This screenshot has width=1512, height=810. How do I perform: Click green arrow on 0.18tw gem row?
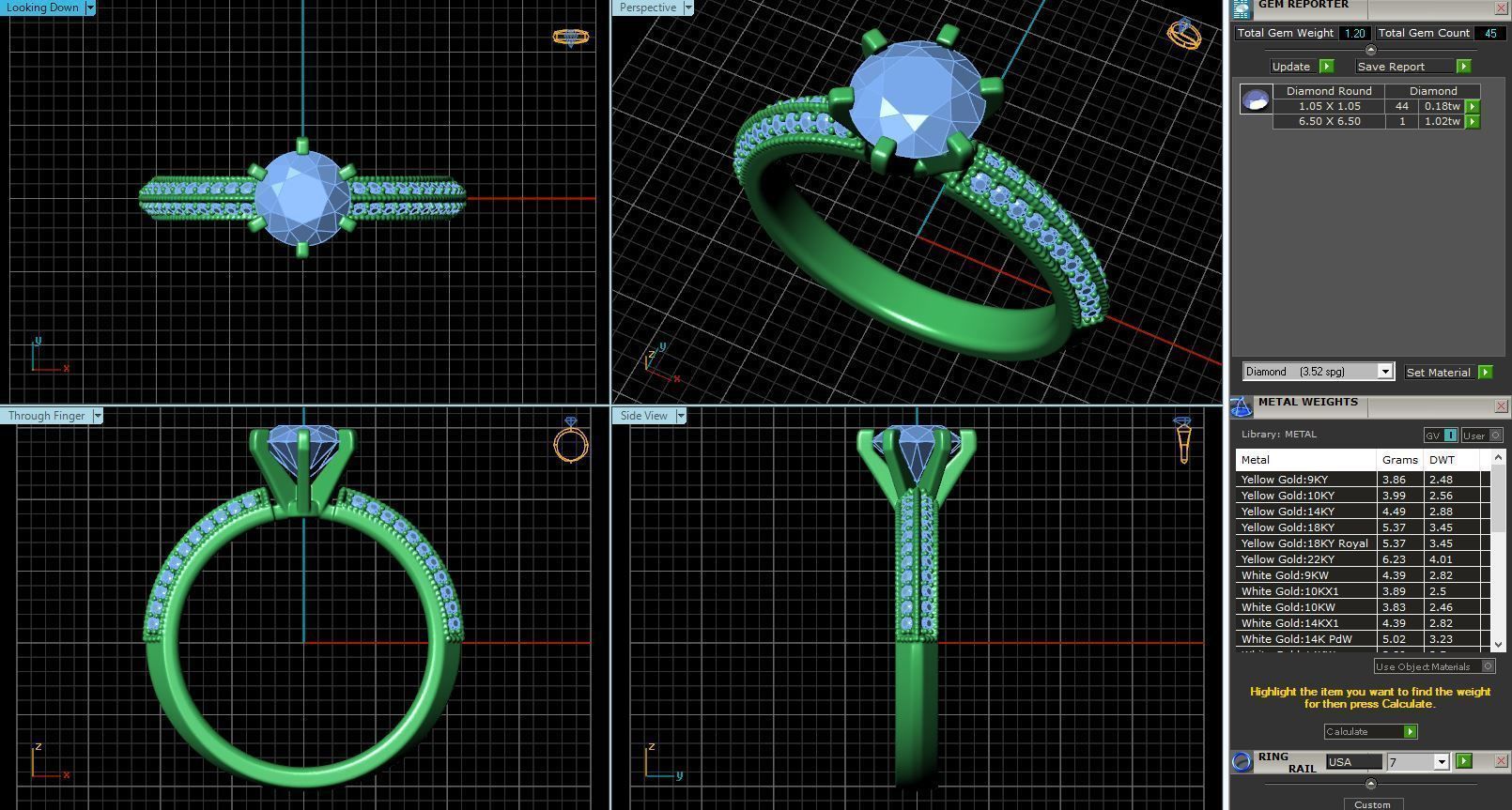point(1473,107)
